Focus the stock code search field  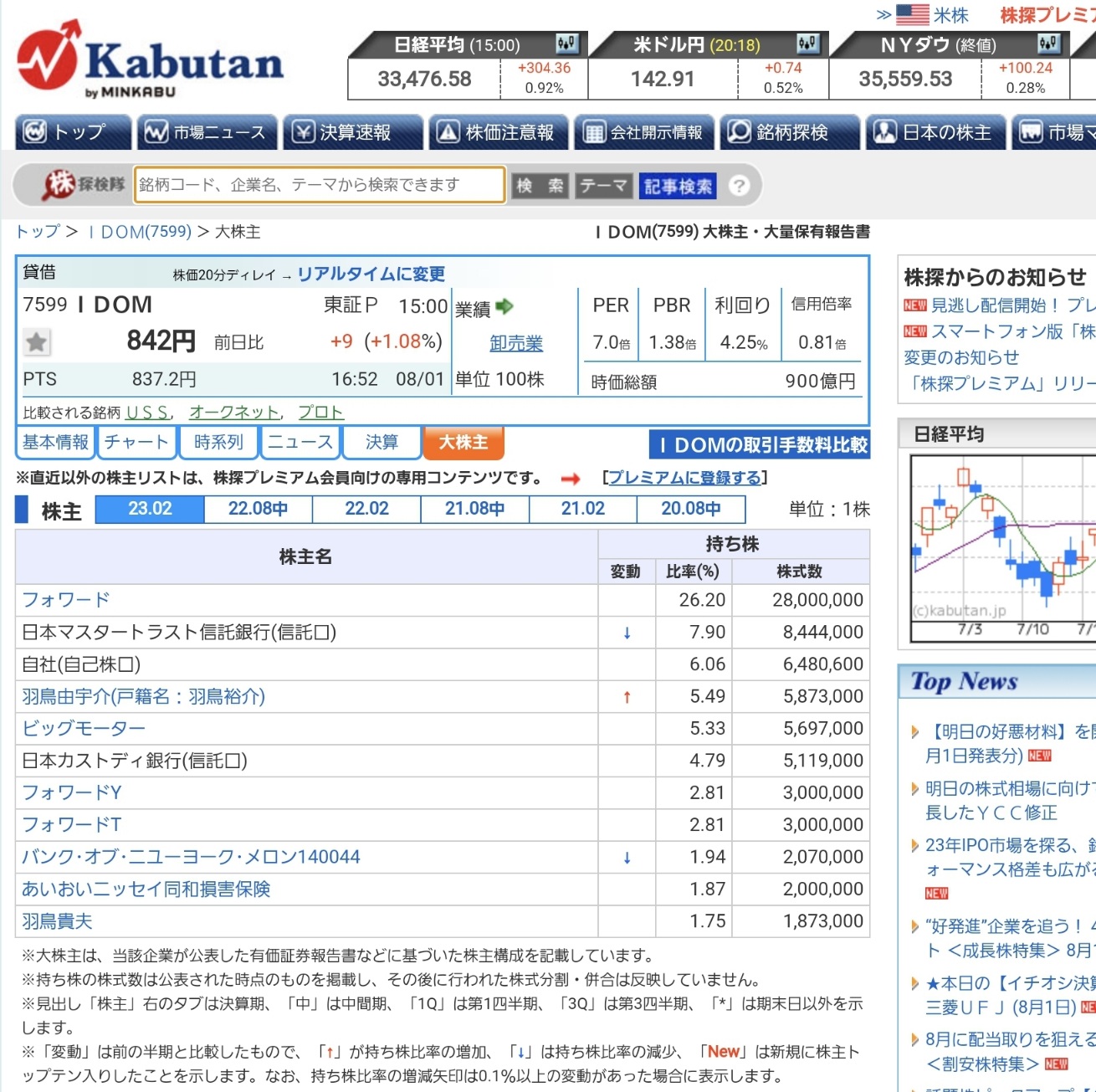(320, 185)
